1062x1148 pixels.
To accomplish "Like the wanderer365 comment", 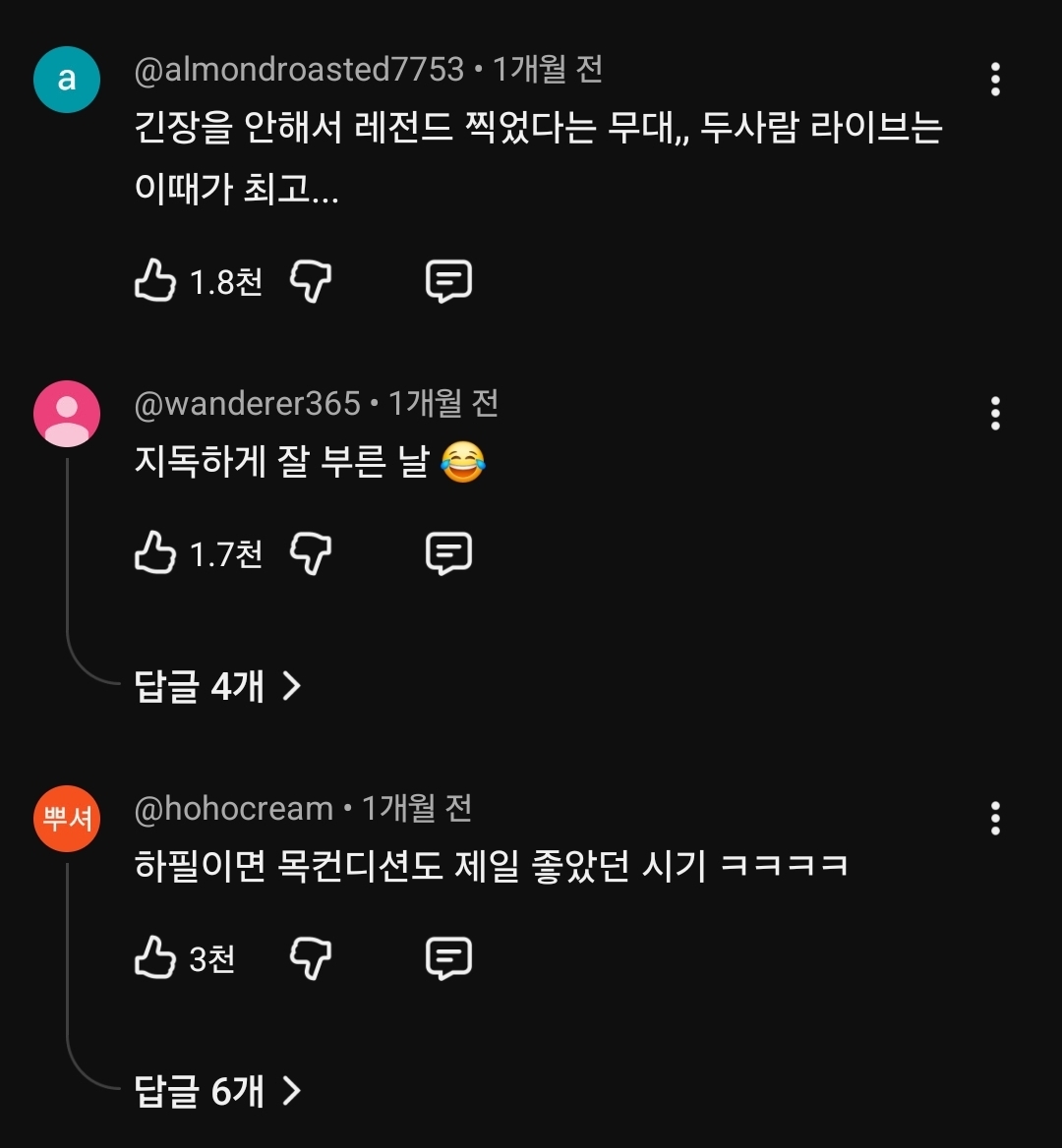I will 155,552.
